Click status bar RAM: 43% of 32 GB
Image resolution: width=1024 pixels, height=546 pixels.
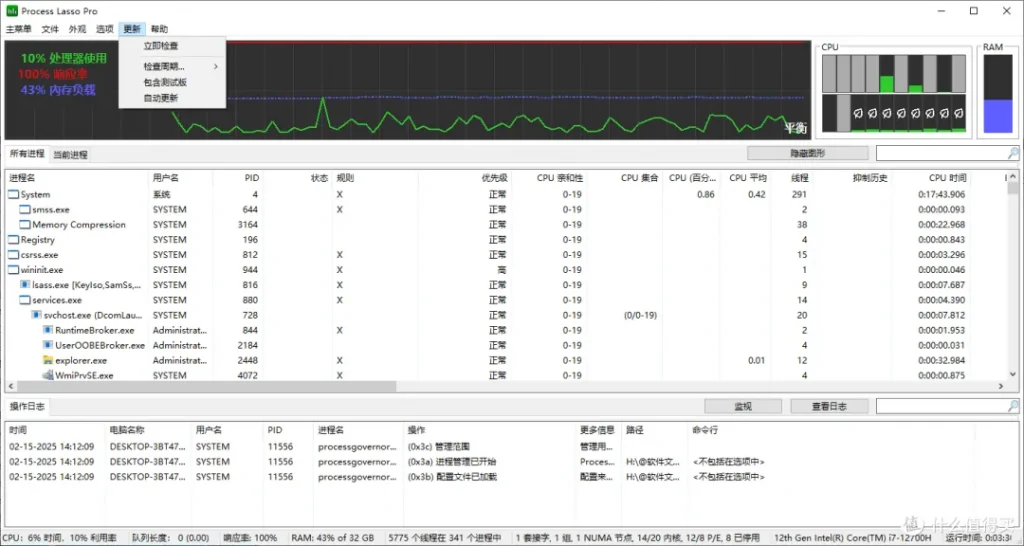pyautogui.click(x=334, y=538)
